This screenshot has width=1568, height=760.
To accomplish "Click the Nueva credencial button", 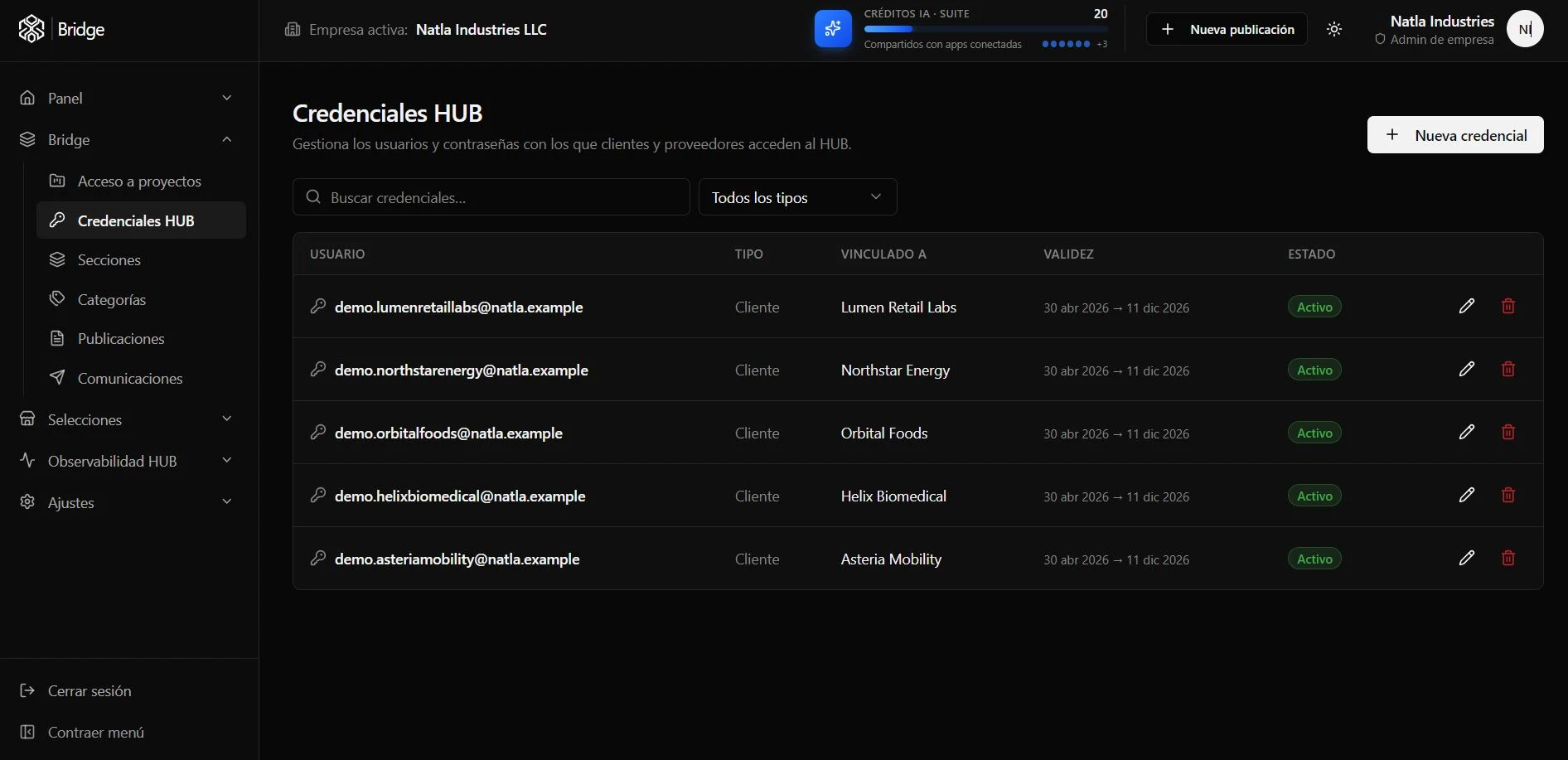I will tap(1455, 134).
